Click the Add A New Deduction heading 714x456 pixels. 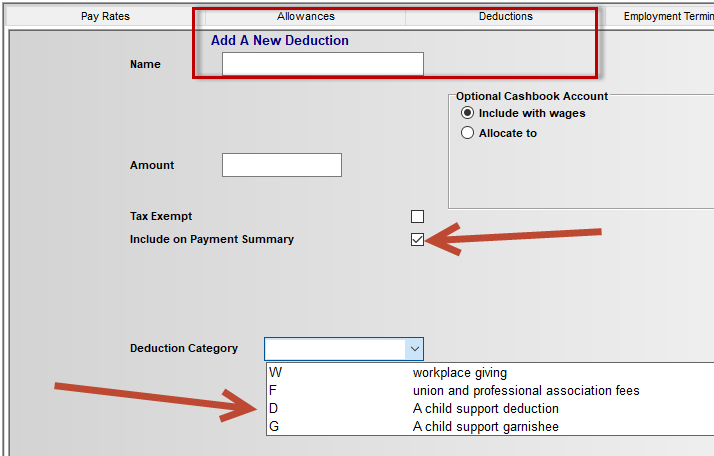[x=280, y=41]
